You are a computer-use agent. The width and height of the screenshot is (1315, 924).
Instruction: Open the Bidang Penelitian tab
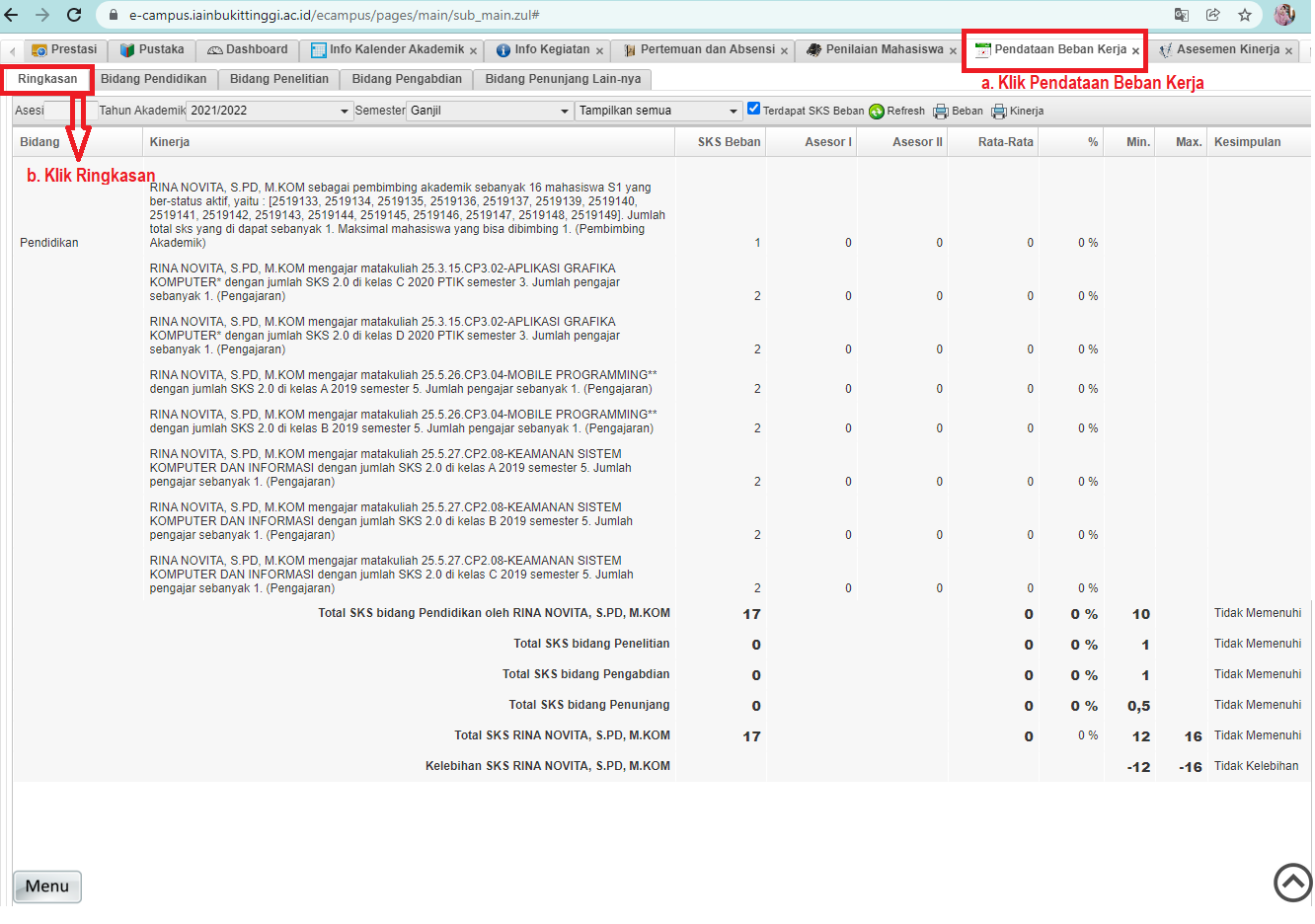click(x=278, y=79)
